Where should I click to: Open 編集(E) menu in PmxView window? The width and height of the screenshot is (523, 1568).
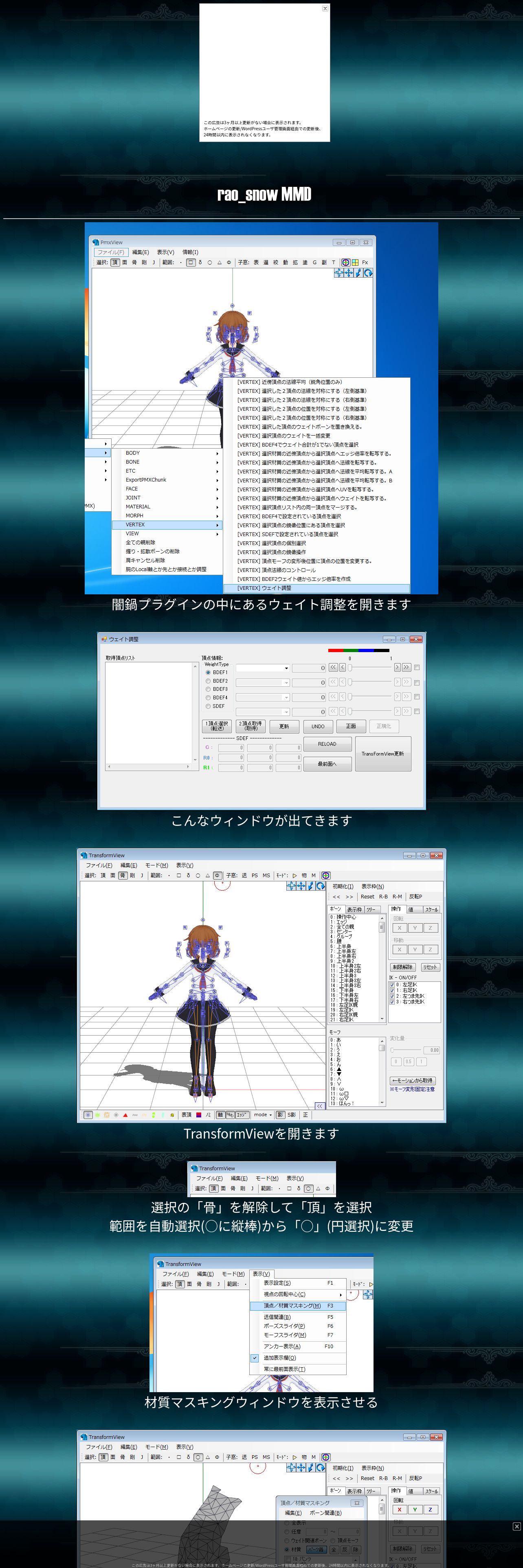[141, 252]
